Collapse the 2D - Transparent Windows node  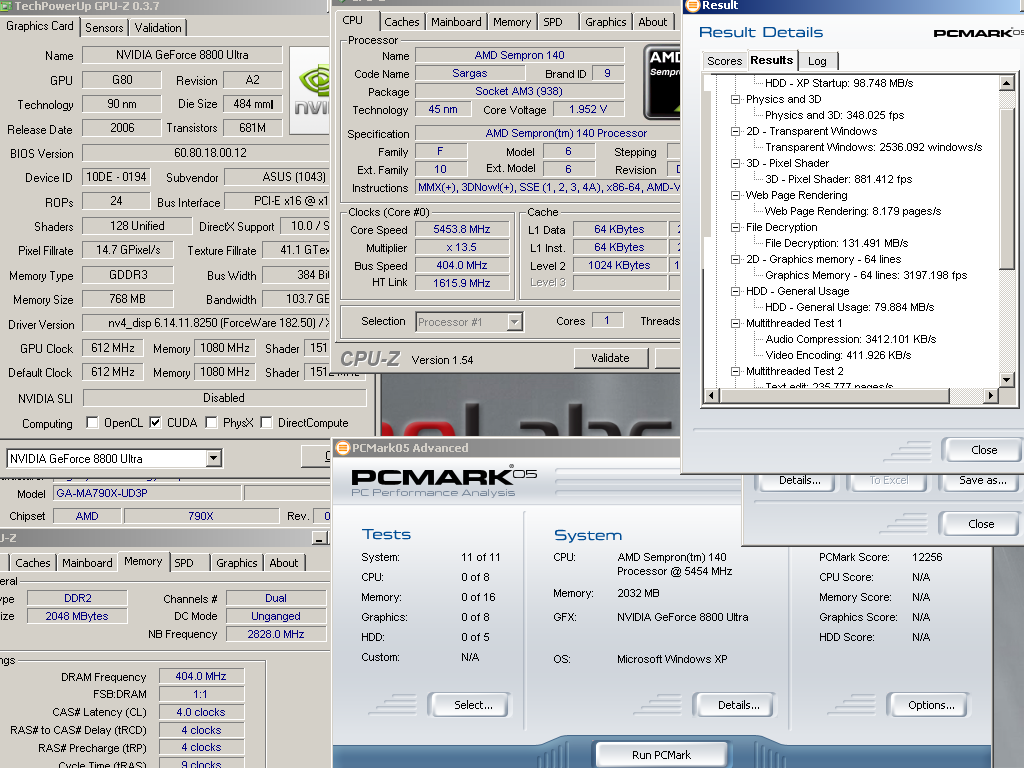tap(735, 131)
